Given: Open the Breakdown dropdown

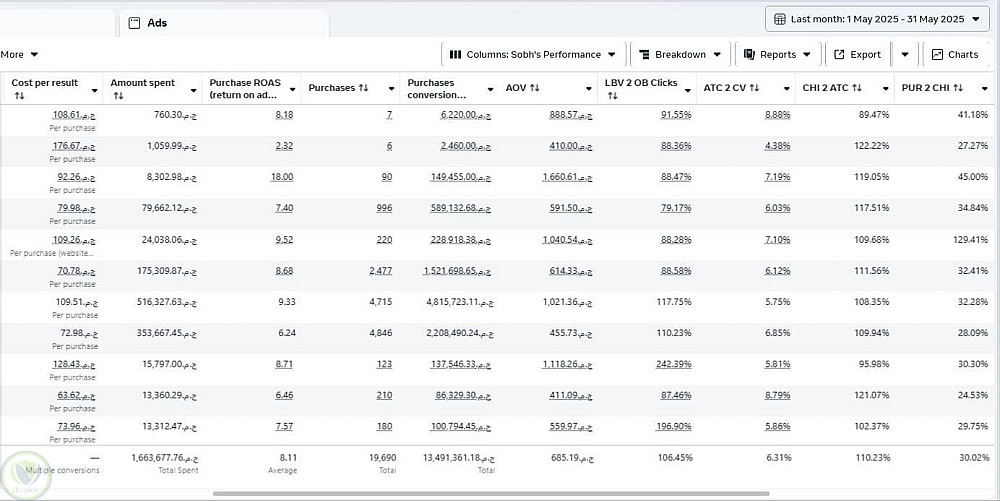Looking at the screenshot, I should coord(679,55).
